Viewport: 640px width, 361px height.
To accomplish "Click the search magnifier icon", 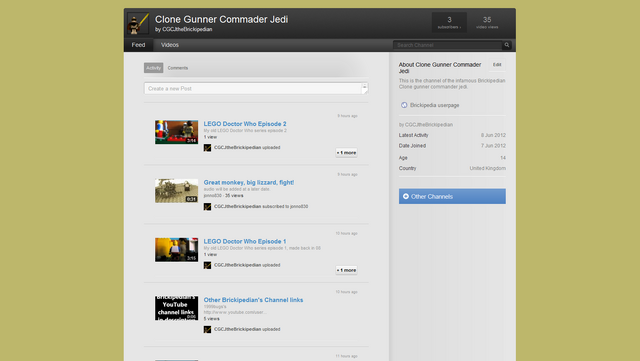I will [507, 45].
